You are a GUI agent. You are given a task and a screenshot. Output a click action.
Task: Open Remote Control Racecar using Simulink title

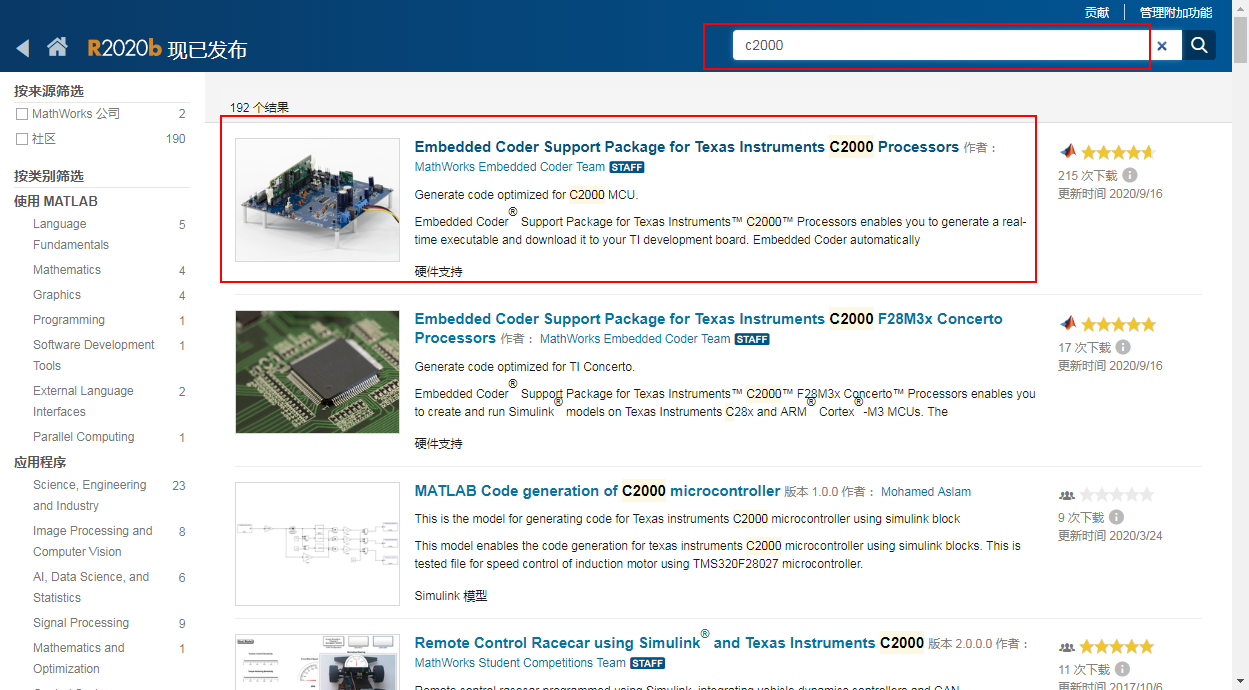(x=669, y=642)
